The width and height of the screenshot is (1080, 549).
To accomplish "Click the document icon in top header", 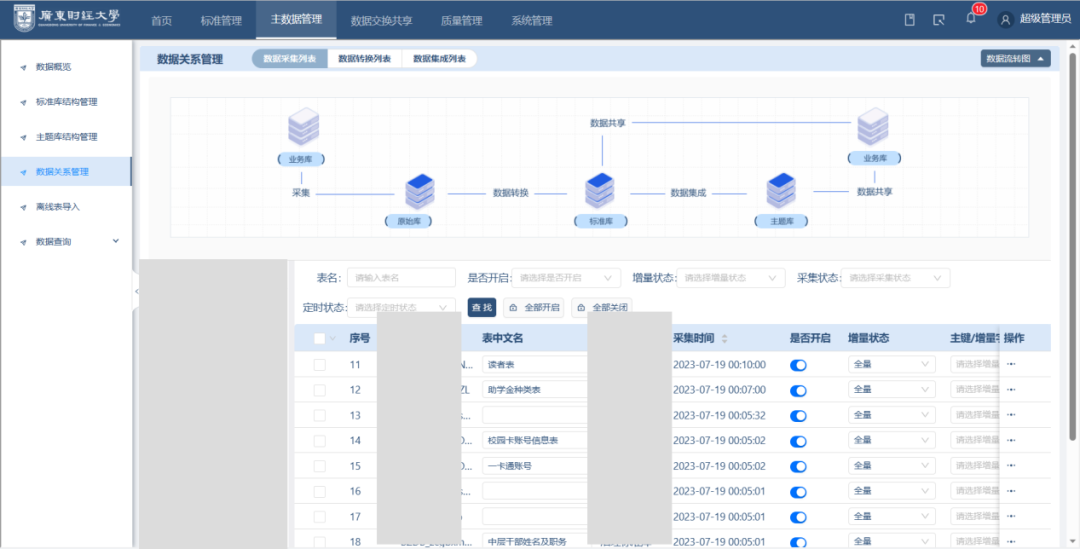I will click(x=909, y=20).
